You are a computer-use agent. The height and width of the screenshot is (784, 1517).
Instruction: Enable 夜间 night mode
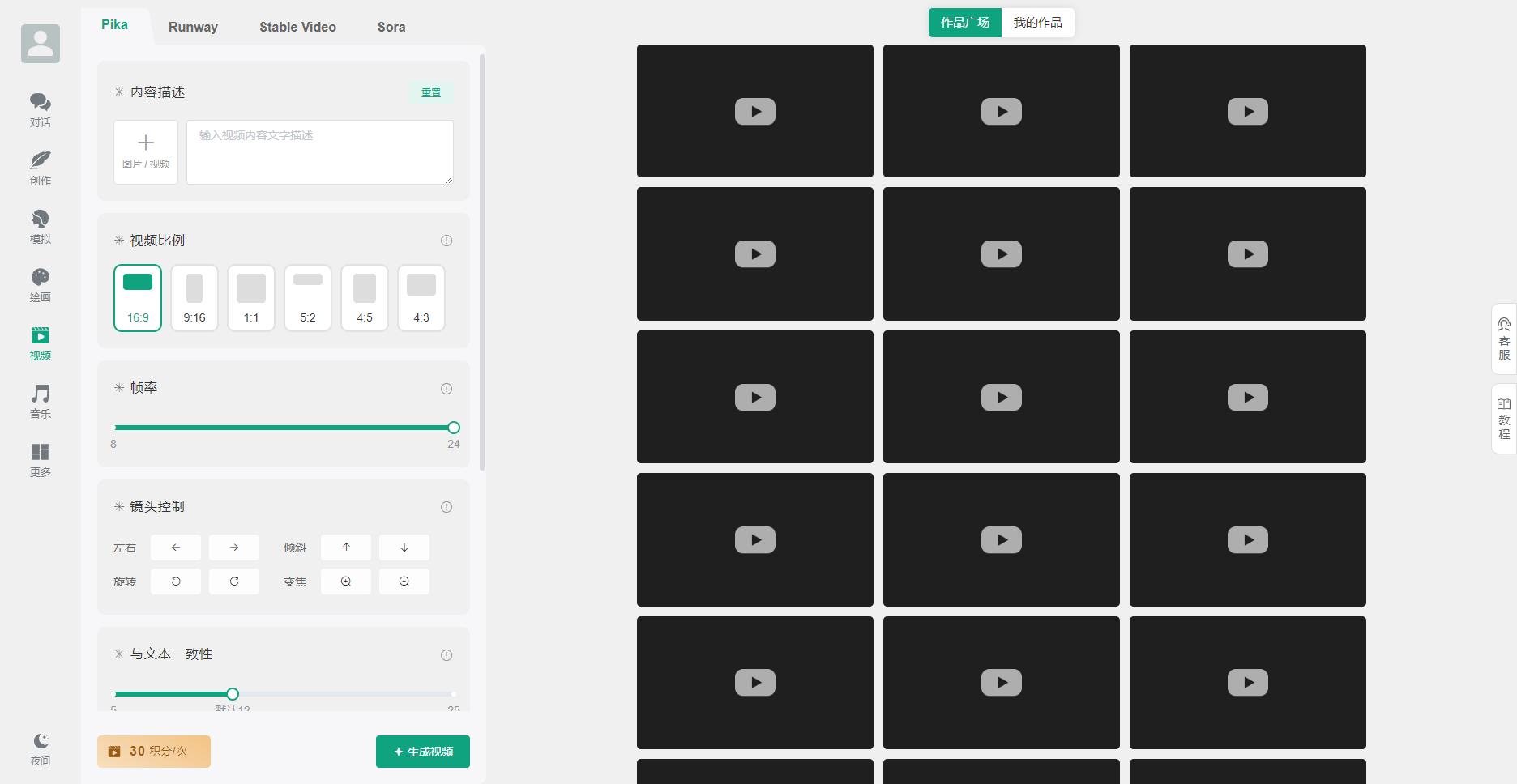[40, 746]
